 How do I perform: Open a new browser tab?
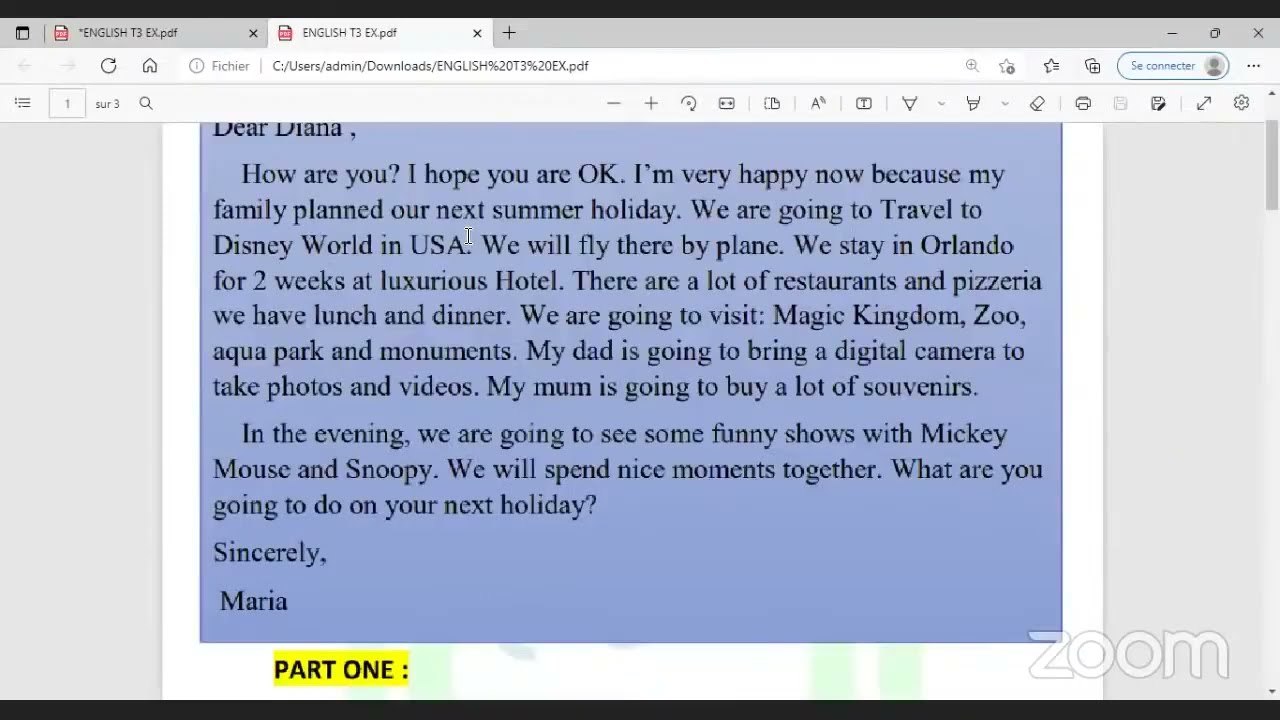[509, 33]
